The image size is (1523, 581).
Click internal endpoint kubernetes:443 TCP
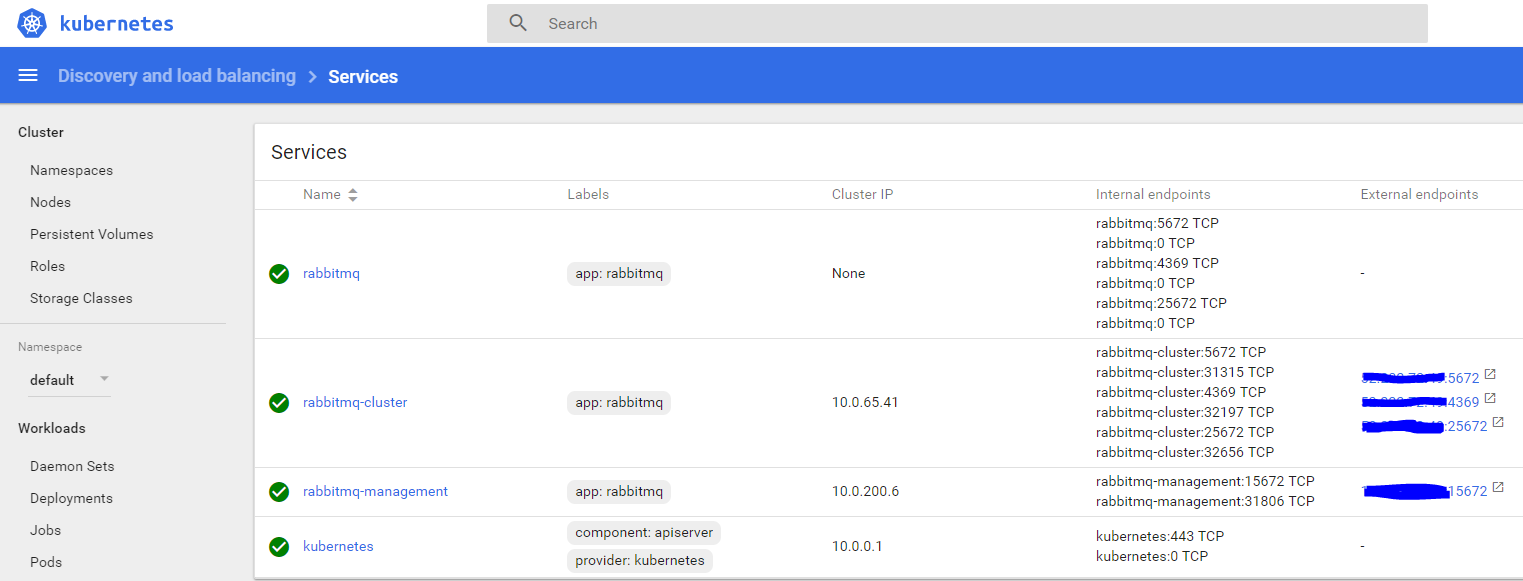click(x=1160, y=537)
